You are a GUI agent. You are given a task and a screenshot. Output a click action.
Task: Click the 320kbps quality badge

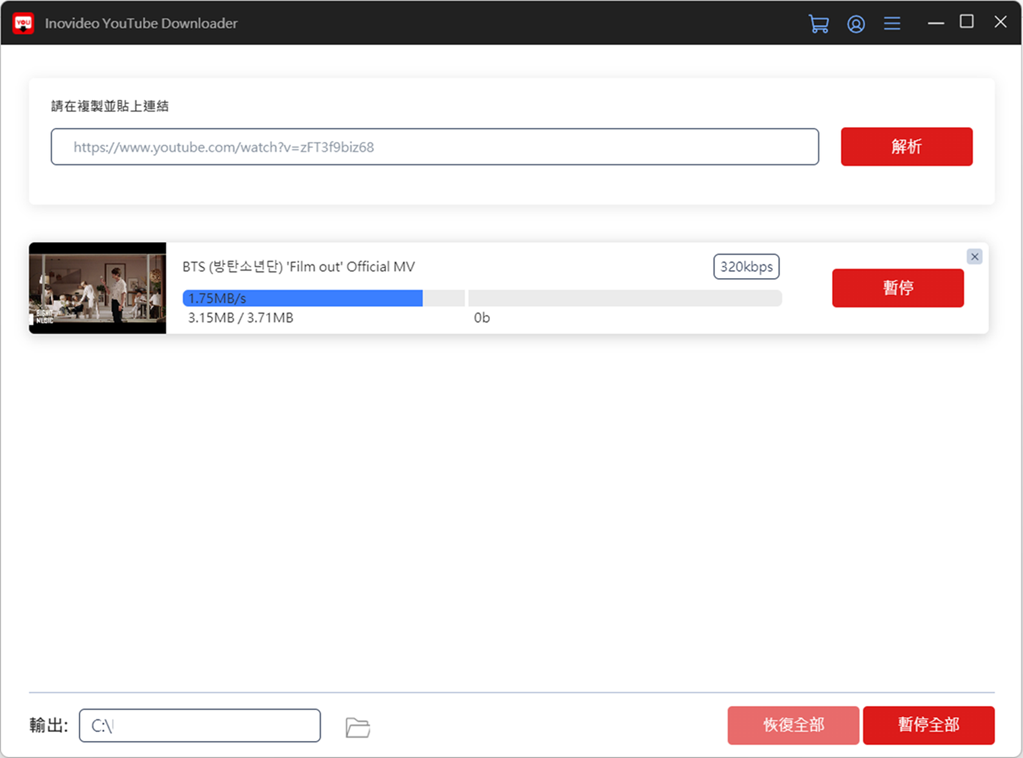(x=746, y=266)
